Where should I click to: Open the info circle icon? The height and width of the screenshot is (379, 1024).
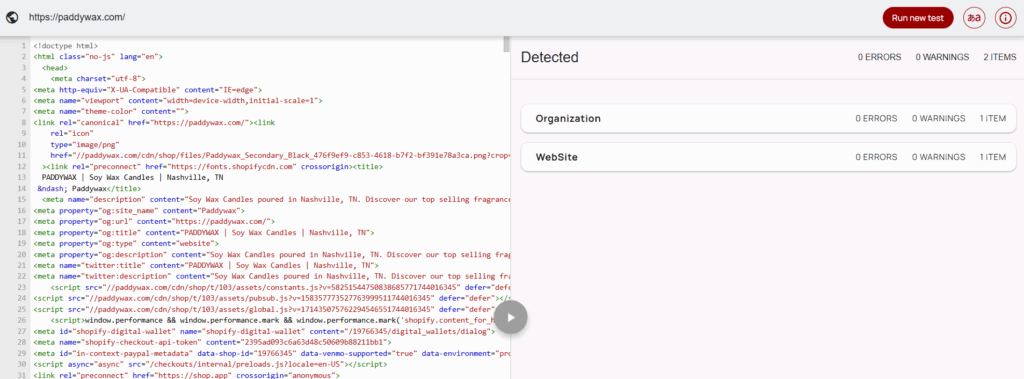[1006, 18]
